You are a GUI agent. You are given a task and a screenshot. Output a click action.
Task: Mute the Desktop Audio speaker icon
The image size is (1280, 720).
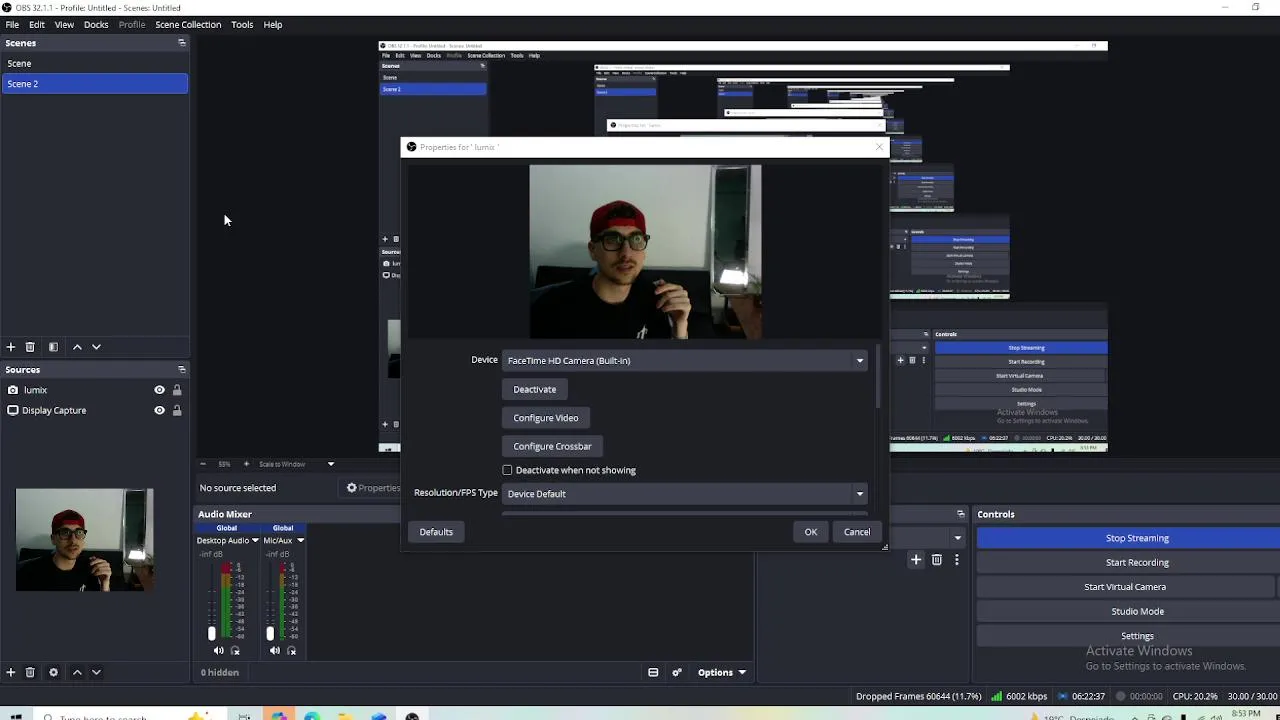pos(218,651)
